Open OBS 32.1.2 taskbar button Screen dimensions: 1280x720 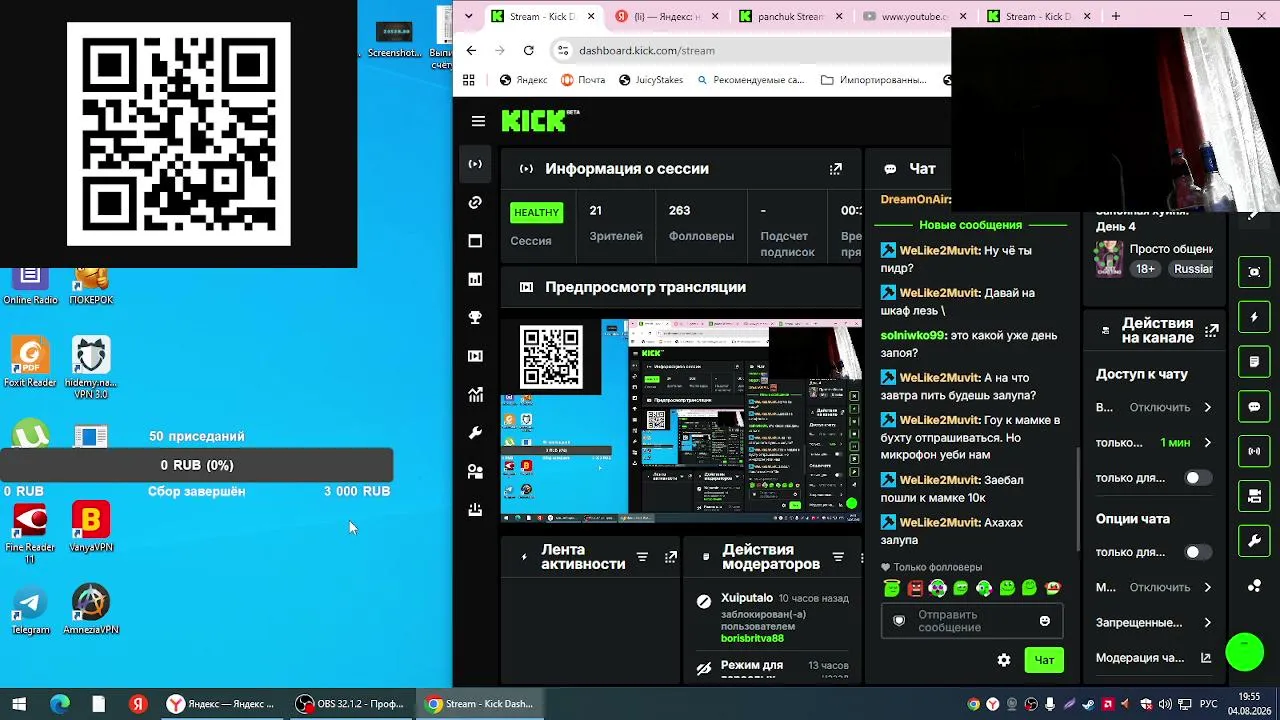350,704
